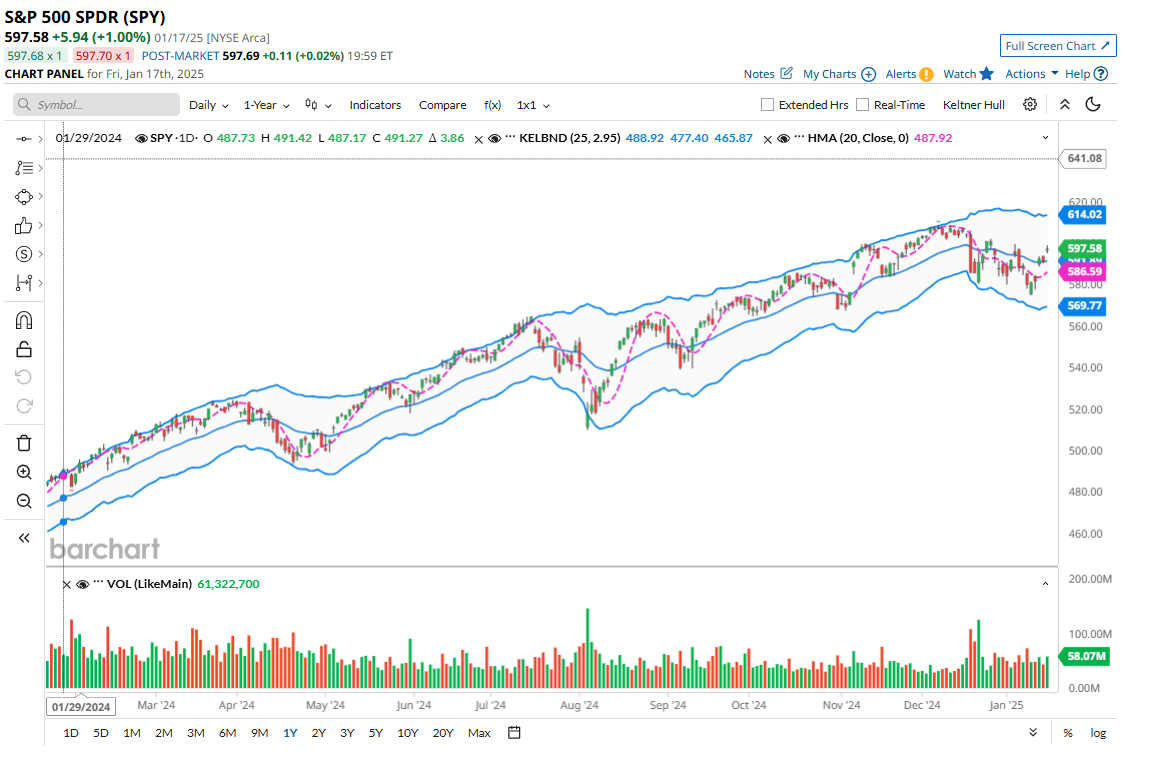Open the calendar date picker icon
The image size is (1152, 768).
pos(514,733)
